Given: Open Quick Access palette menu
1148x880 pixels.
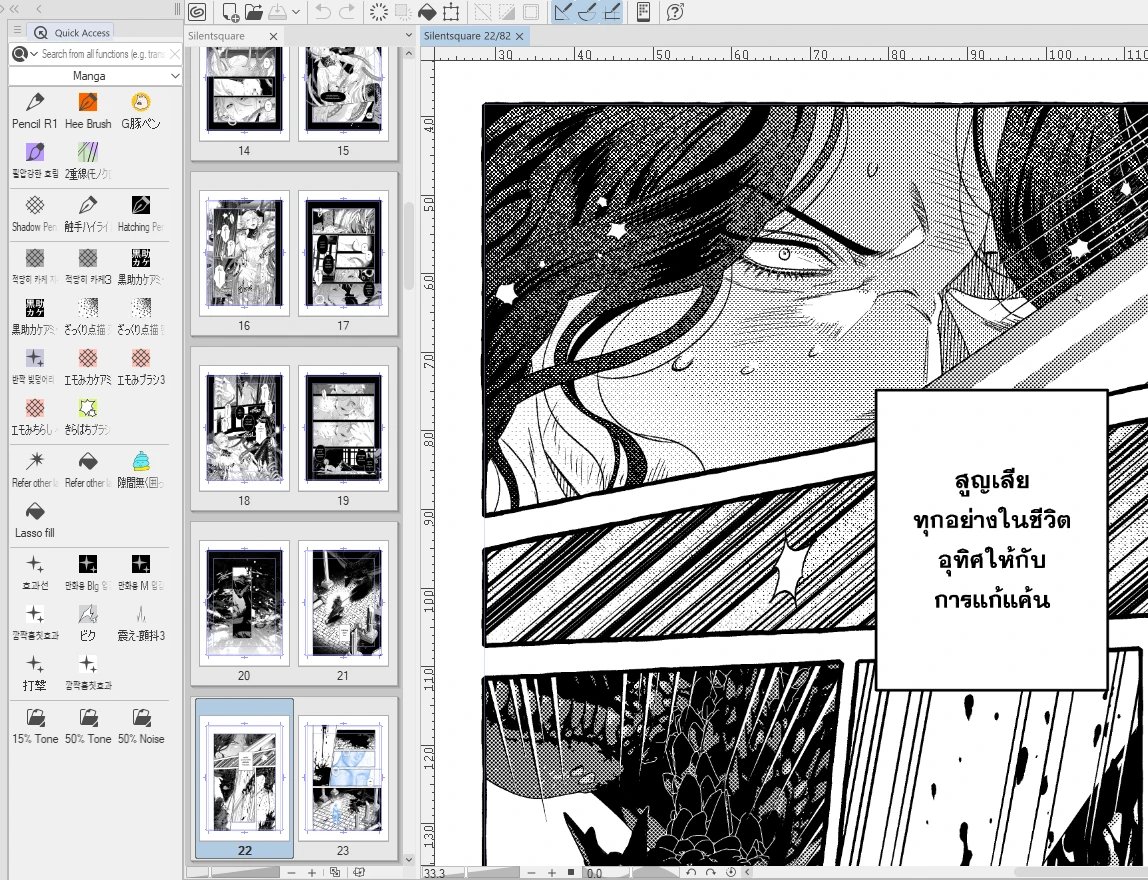Looking at the screenshot, I should coord(17,30).
